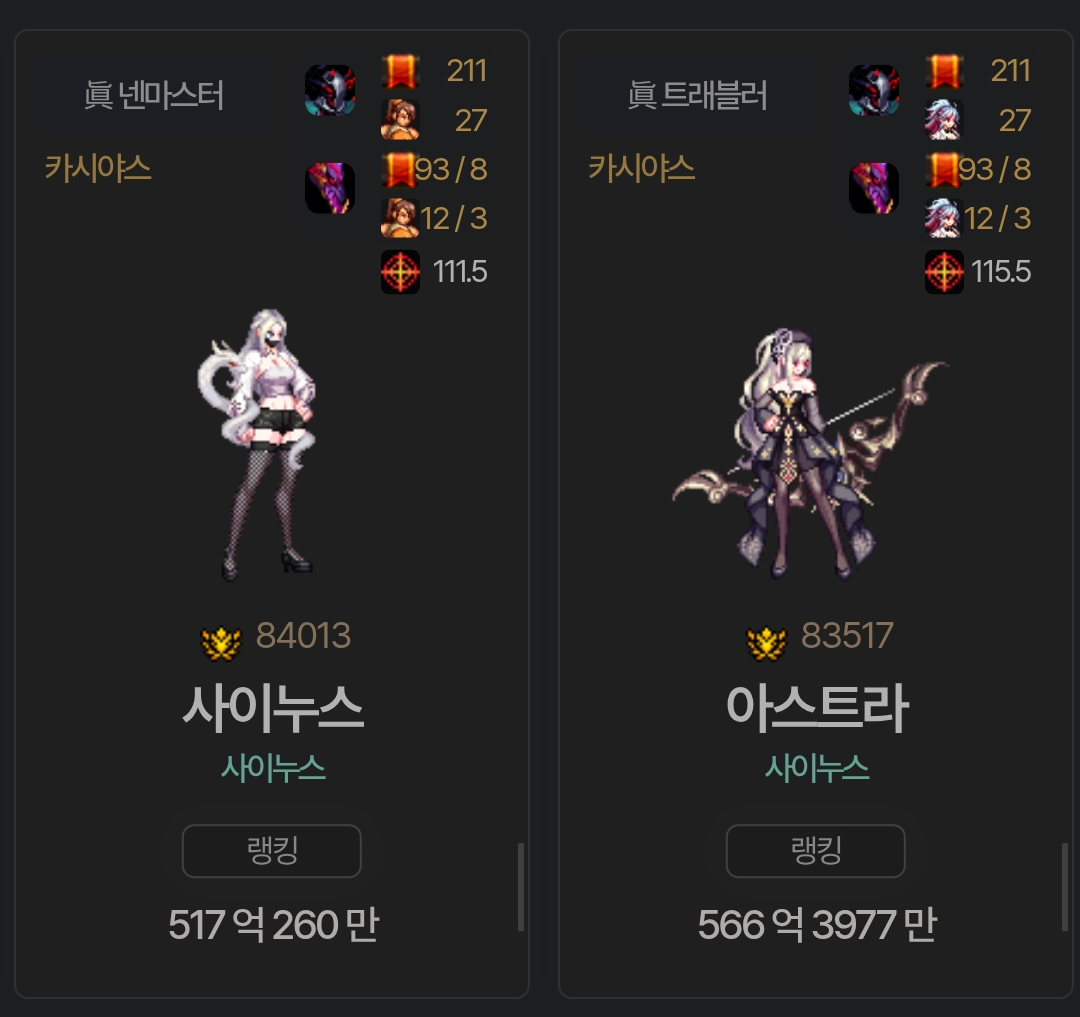Click the red crosshair icon beside 115.5
1080x1017 pixels.
coord(944,272)
